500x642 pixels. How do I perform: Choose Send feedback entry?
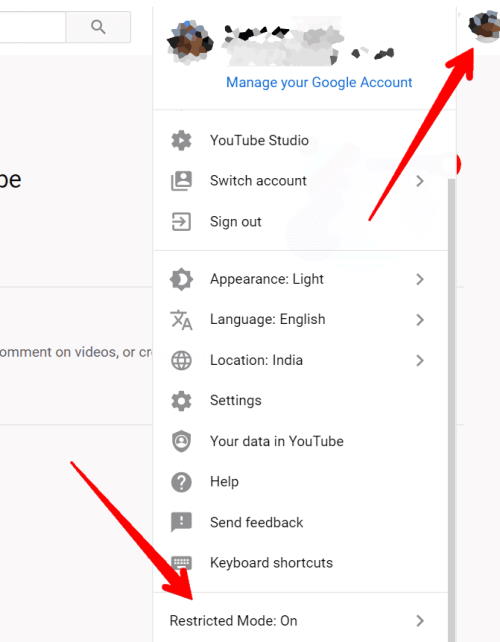coord(301,522)
